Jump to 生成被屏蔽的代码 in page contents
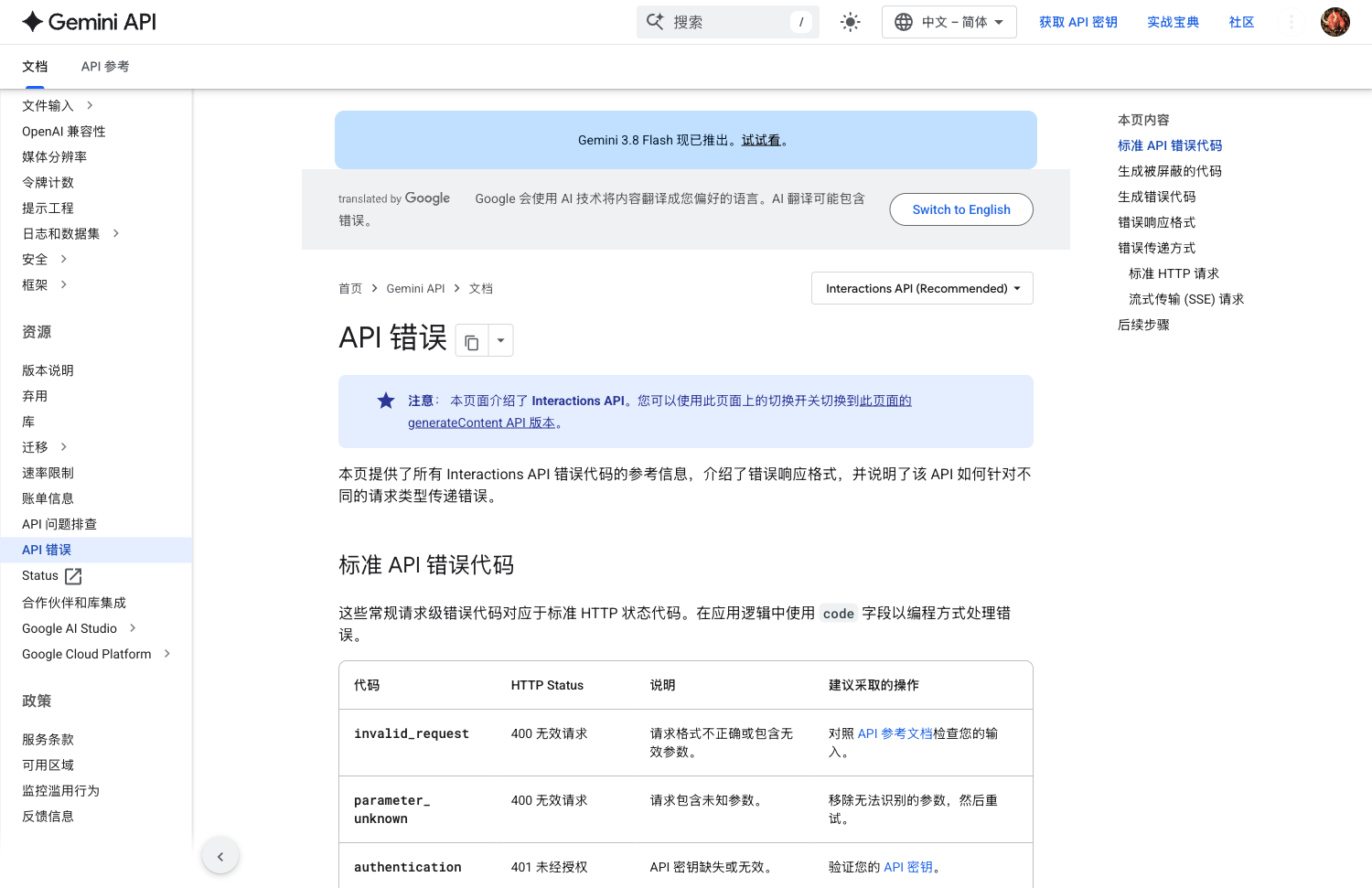 click(1170, 171)
